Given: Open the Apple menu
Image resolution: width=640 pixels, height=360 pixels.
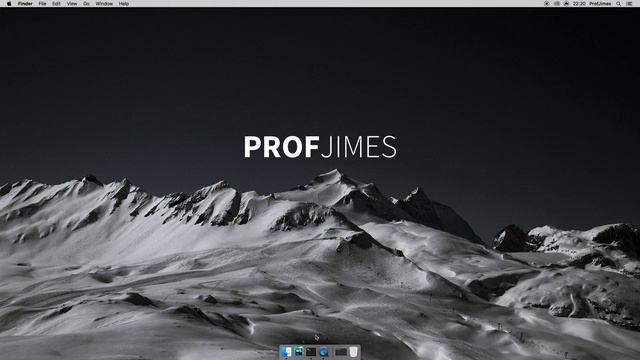Looking at the screenshot, I should [9, 4].
